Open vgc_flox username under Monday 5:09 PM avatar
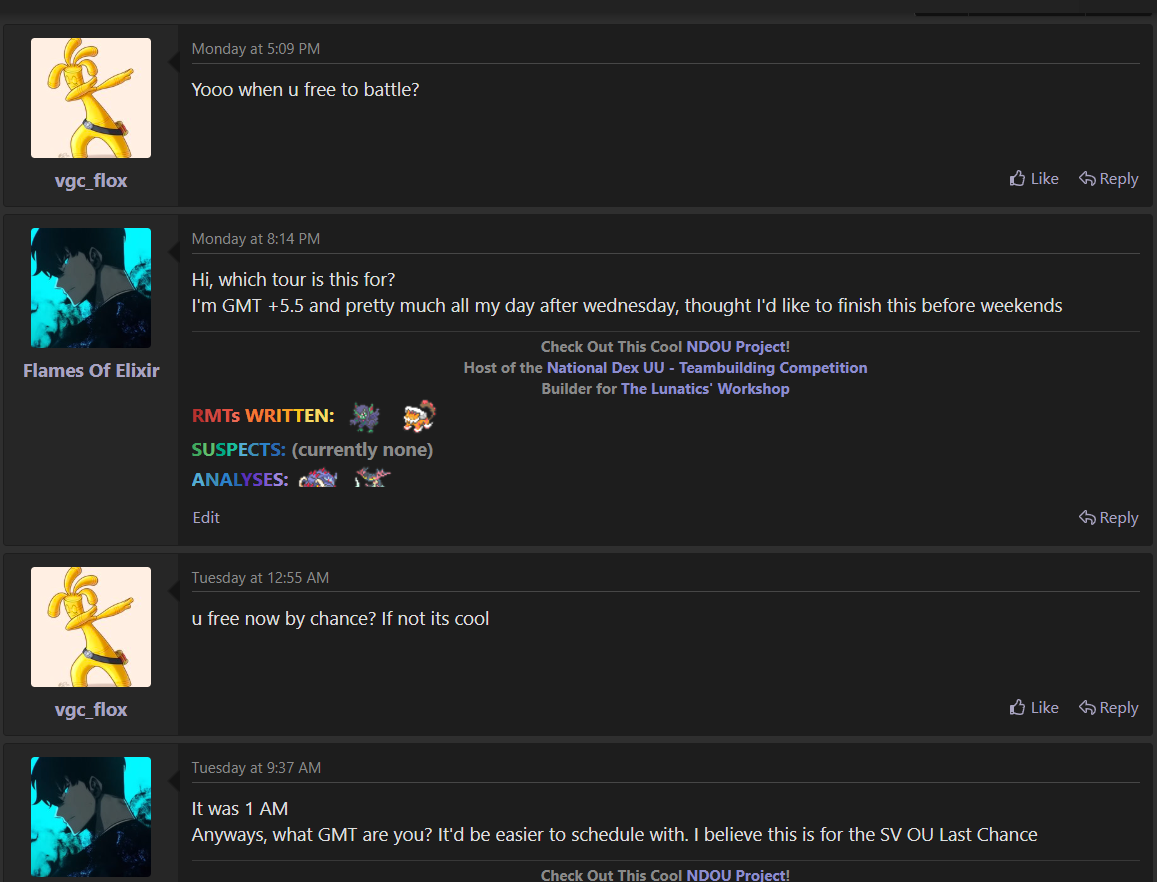The image size is (1157, 882). click(x=91, y=181)
